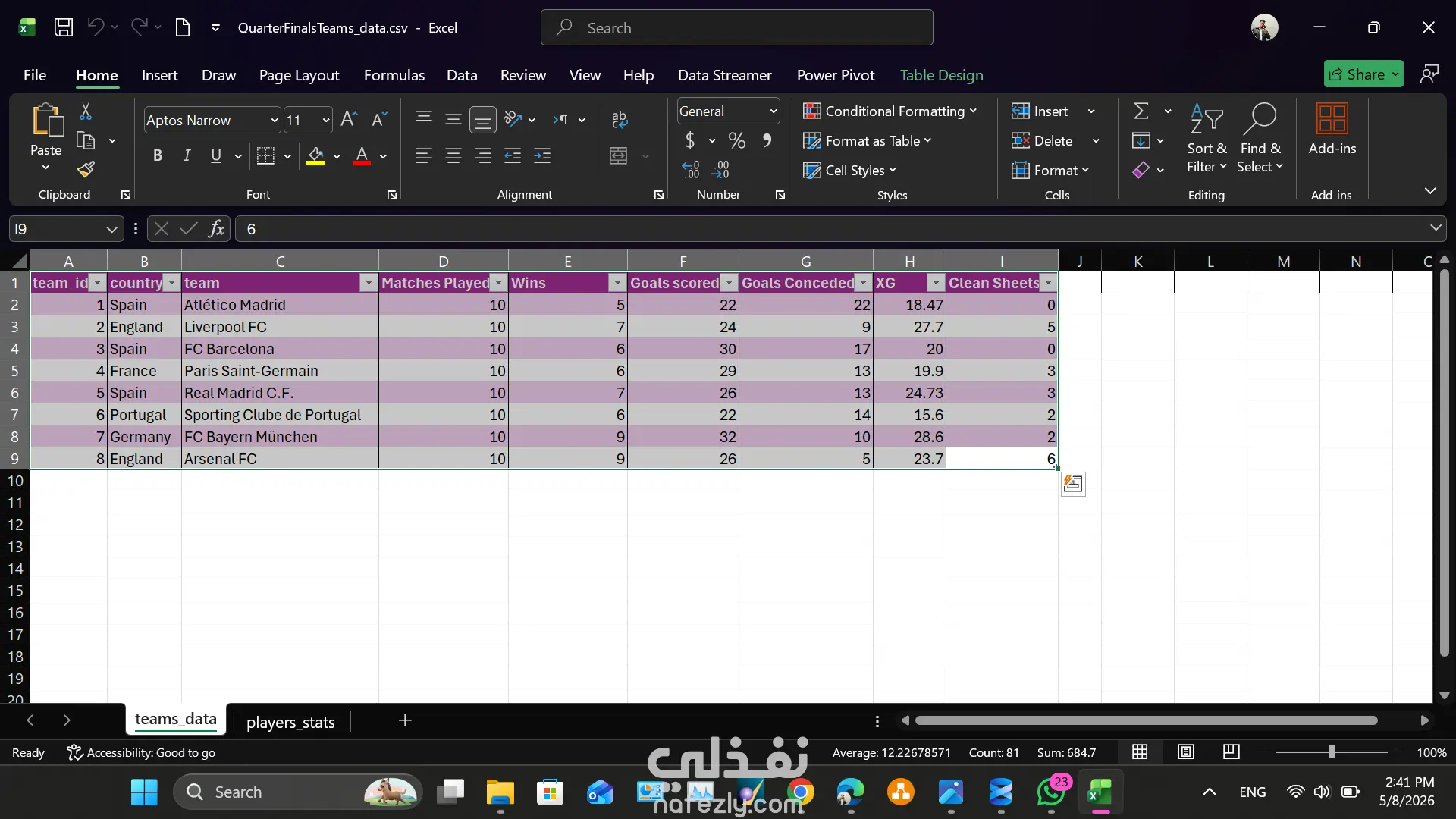The width and height of the screenshot is (1456, 819).
Task: Click the Orientation text angle icon
Action: (x=513, y=120)
